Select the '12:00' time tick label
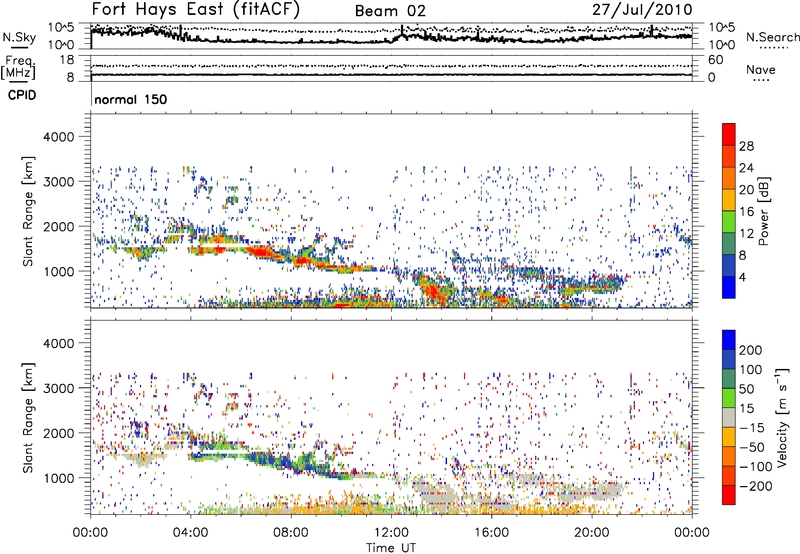 [391, 533]
